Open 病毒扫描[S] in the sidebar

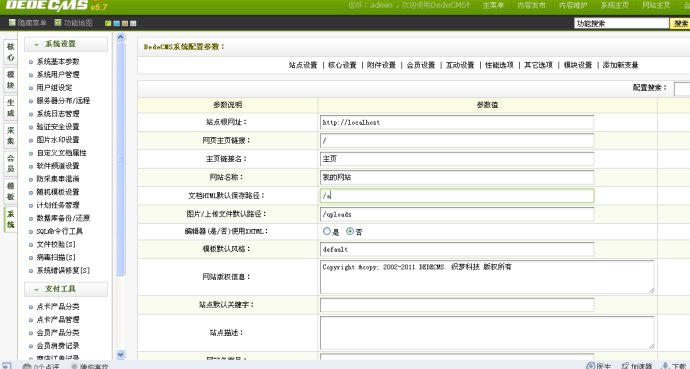coord(56,257)
